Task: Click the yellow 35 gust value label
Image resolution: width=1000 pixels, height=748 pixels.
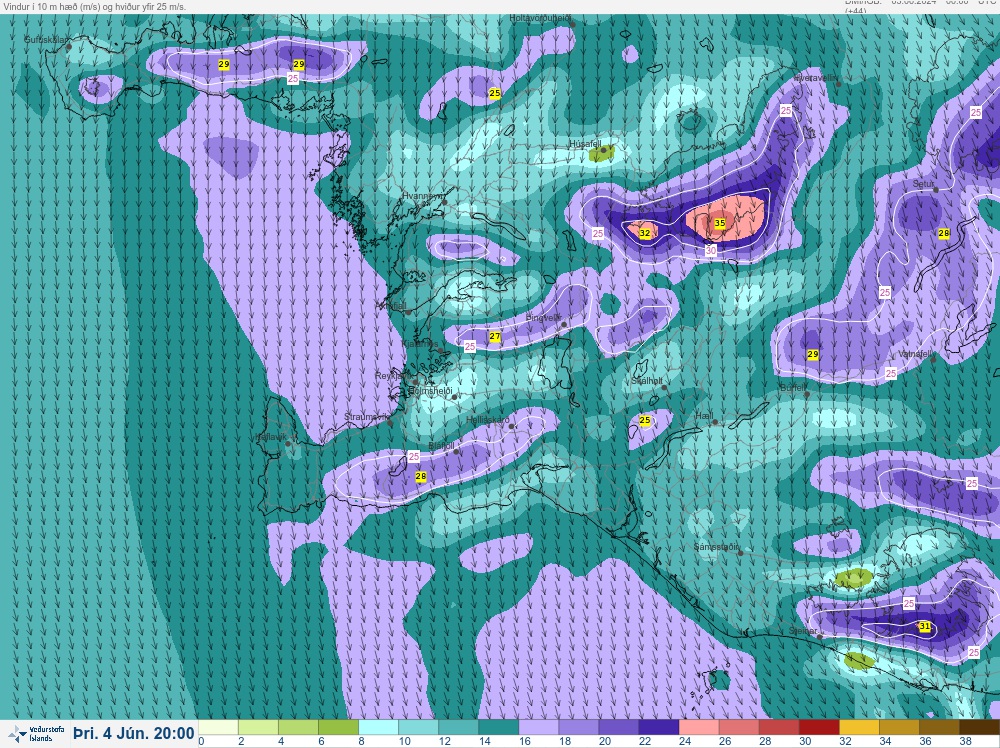Action: point(720,223)
